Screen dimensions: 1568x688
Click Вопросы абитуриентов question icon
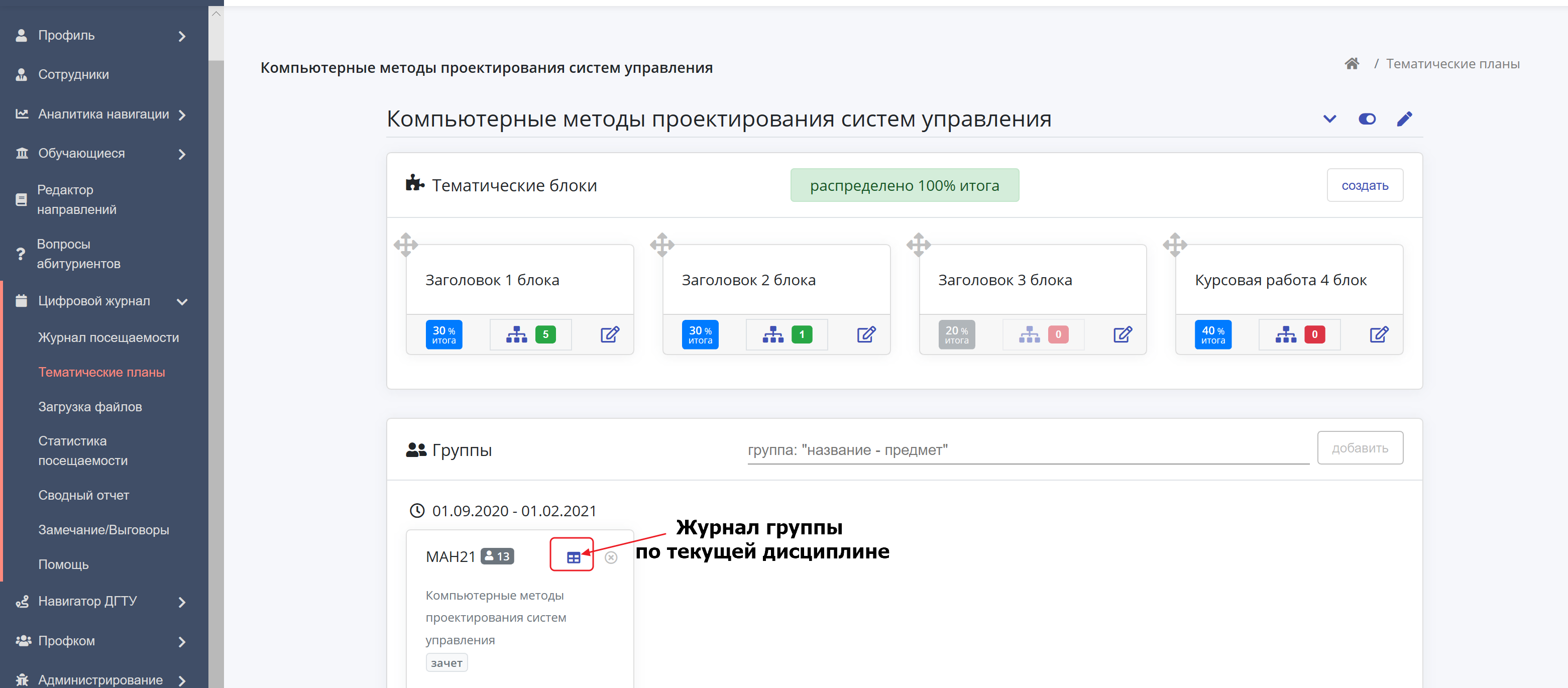click(21, 254)
